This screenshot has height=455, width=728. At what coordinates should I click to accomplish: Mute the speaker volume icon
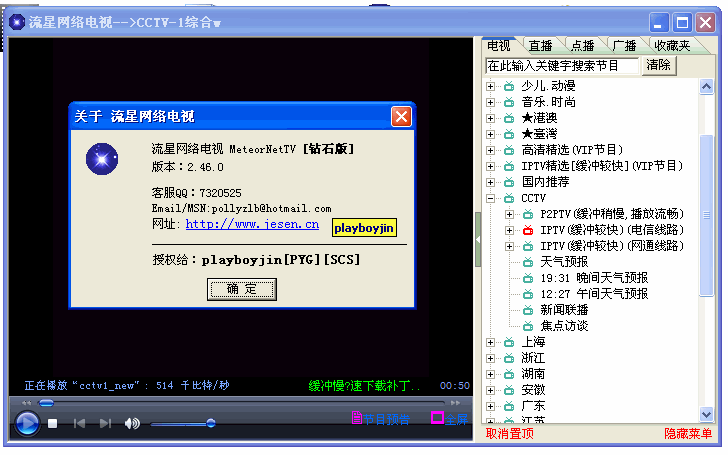point(132,423)
